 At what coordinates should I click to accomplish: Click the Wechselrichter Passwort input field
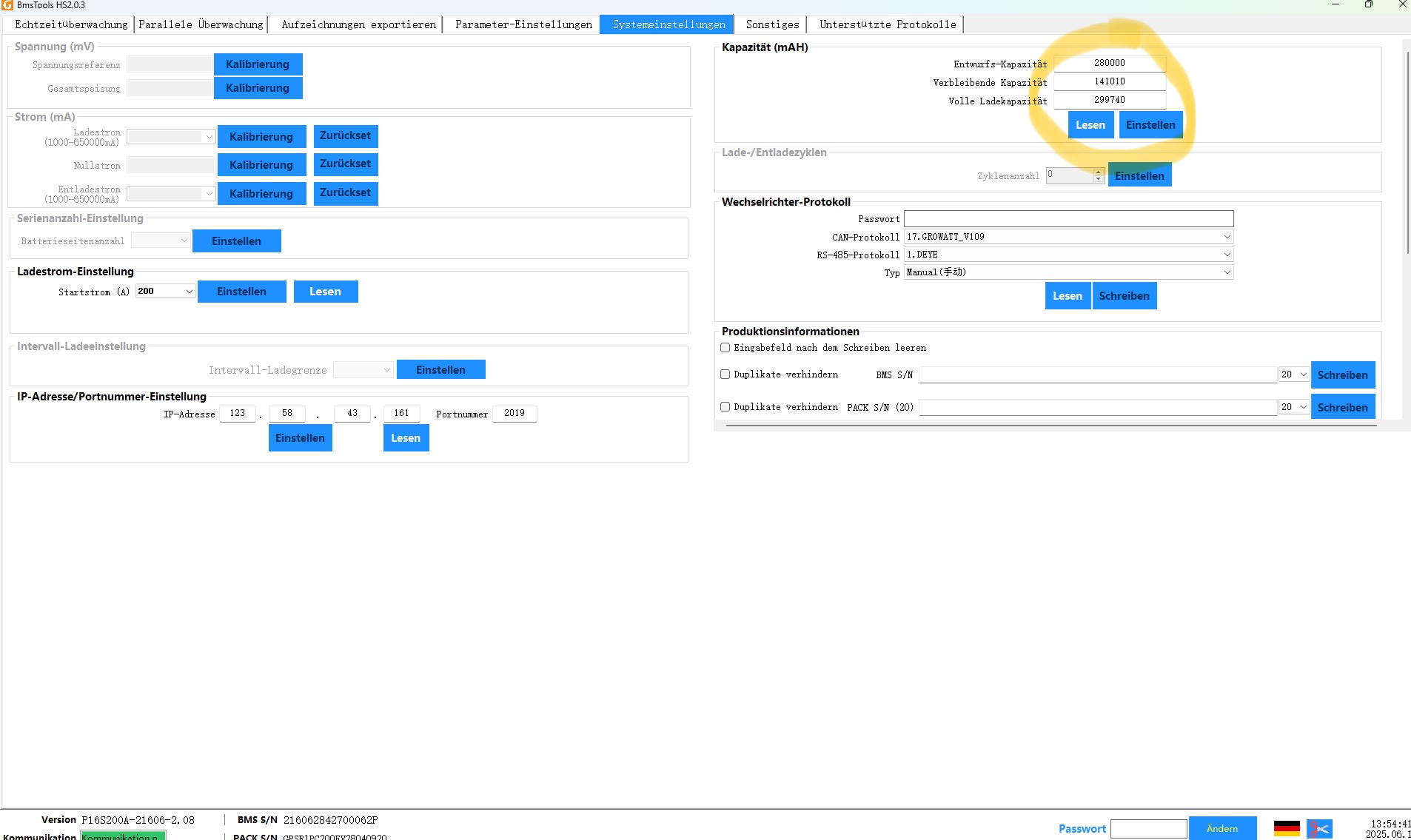click(1068, 219)
